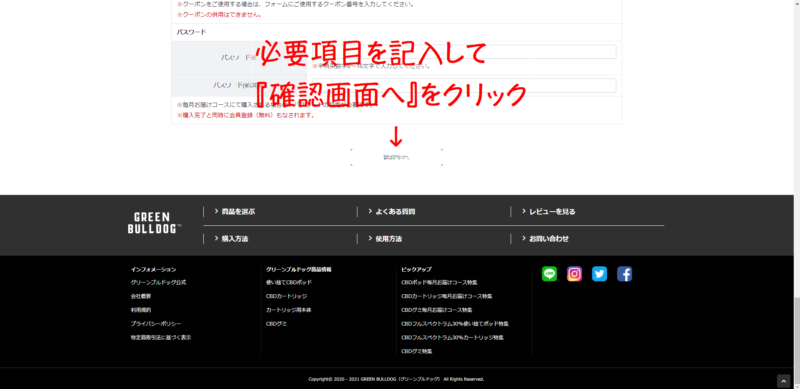Open 会社概要 link in footer
Screen dimensions: 800x389
click(141, 296)
